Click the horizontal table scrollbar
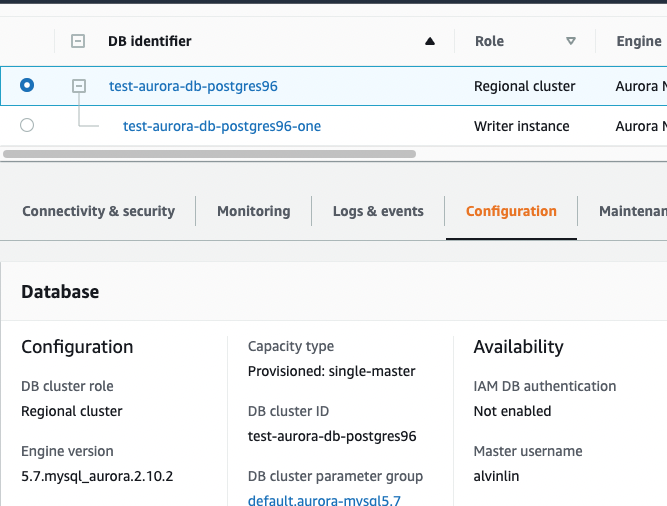This screenshot has width=667, height=506. click(210, 154)
